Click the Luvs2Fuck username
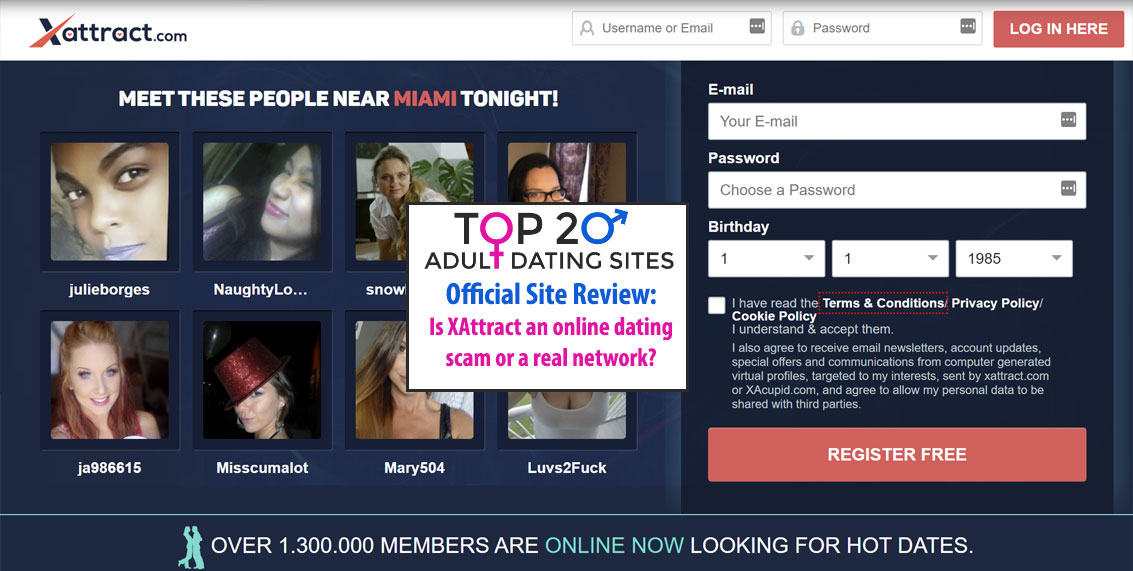This screenshot has width=1133, height=571. [x=567, y=468]
